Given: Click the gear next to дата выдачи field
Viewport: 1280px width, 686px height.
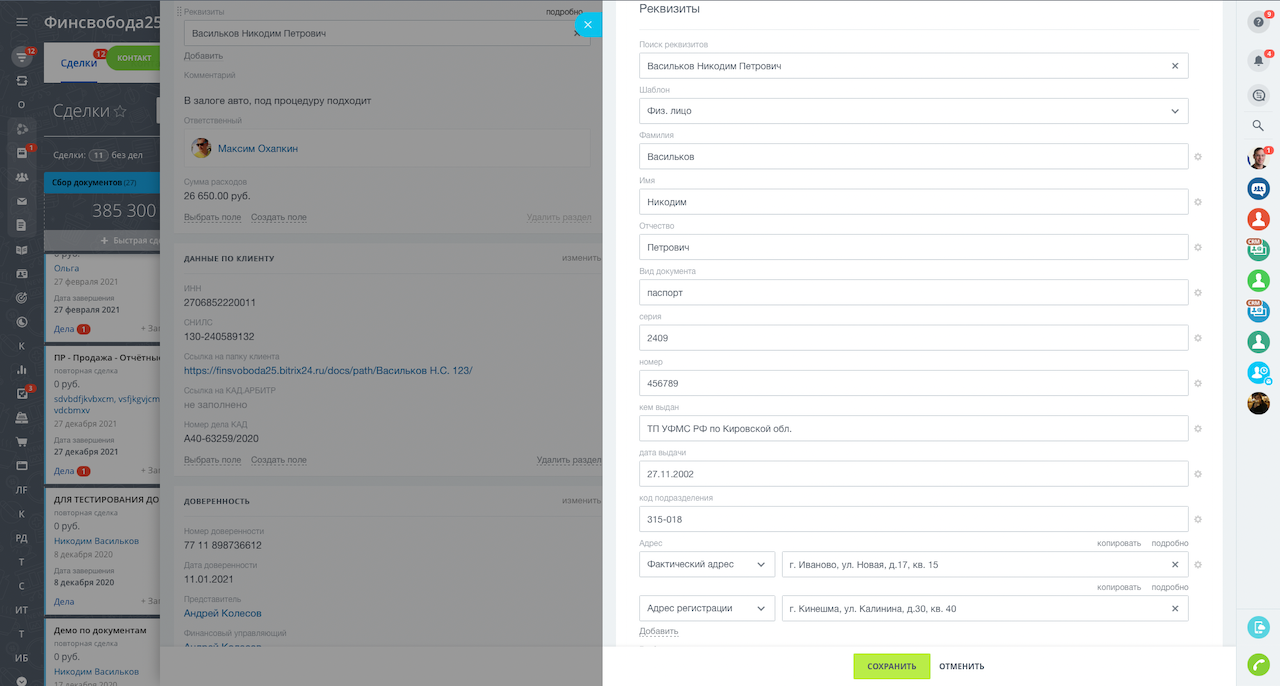Looking at the screenshot, I should [1198, 474].
